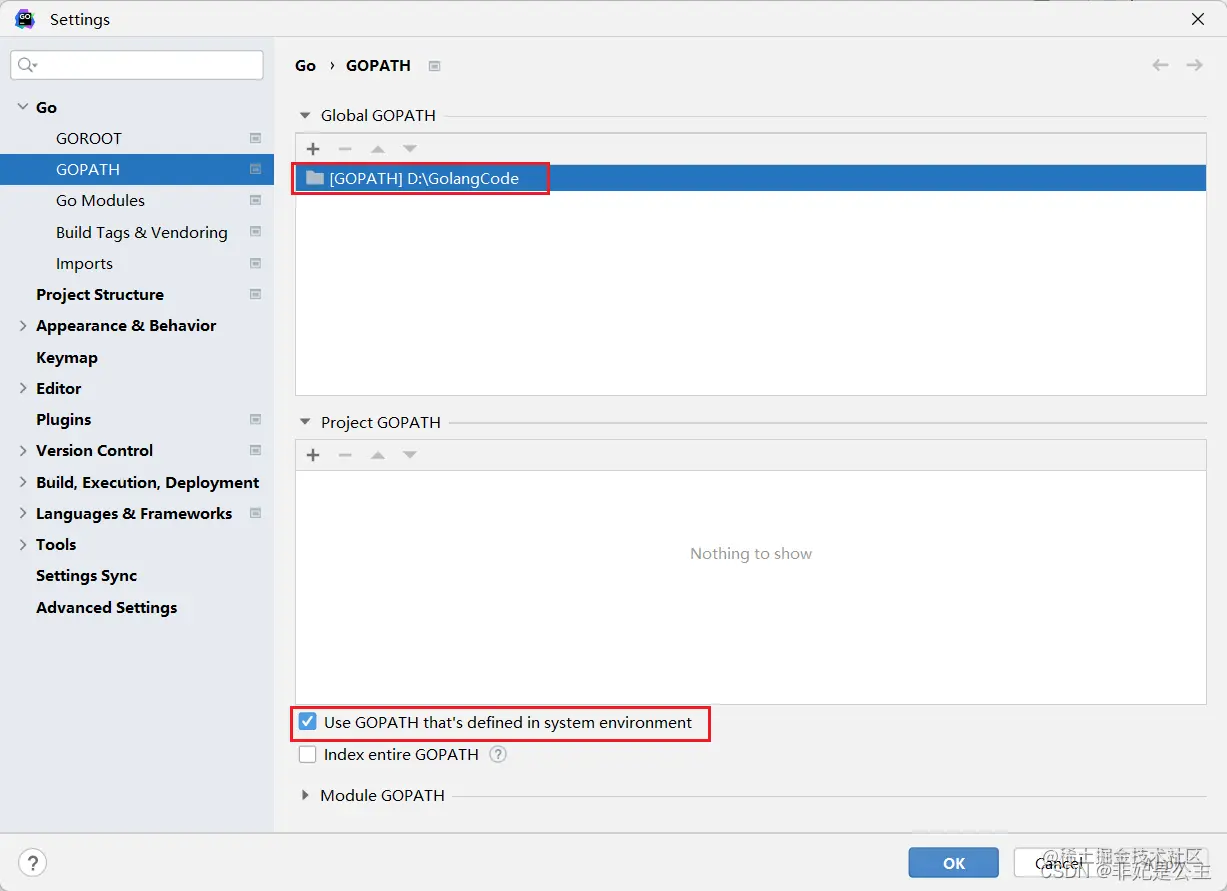Confirm changes with OK
Viewport: 1227px width, 891px height.
coord(952,862)
